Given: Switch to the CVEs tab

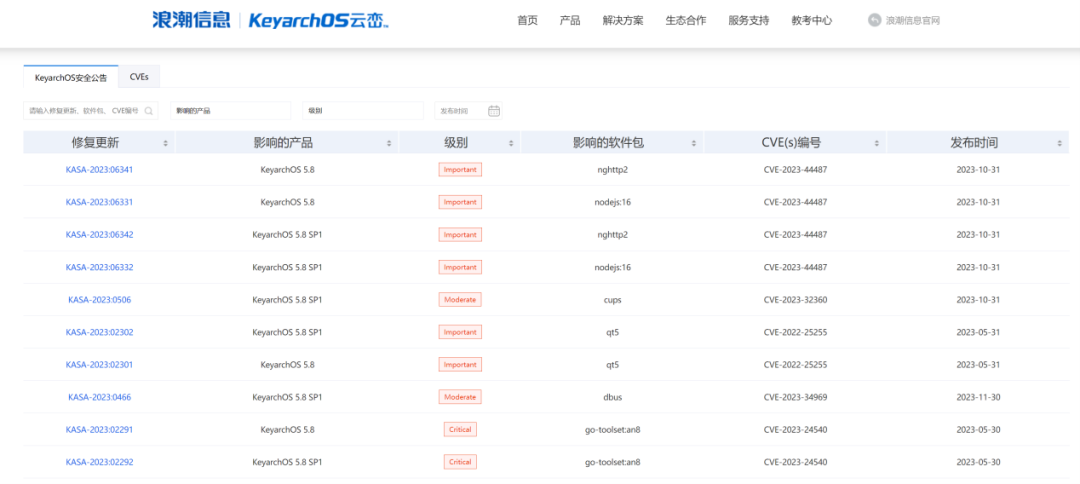Looking at the screenshot, I should point(139,77).
